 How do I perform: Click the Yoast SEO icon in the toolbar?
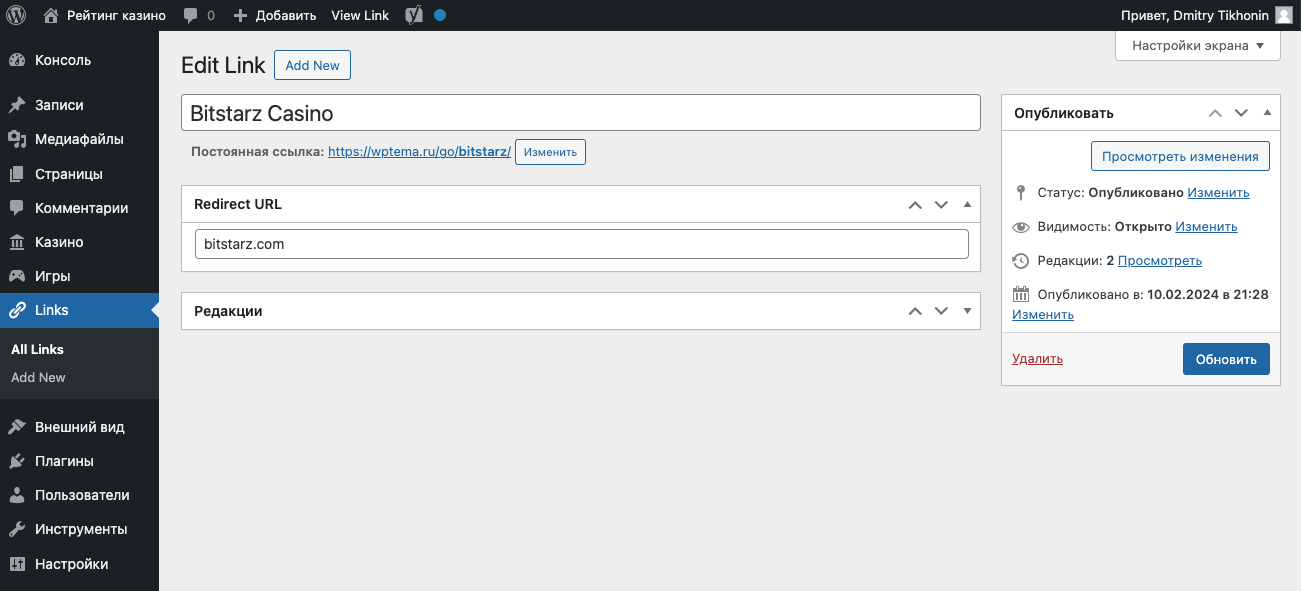412,15
